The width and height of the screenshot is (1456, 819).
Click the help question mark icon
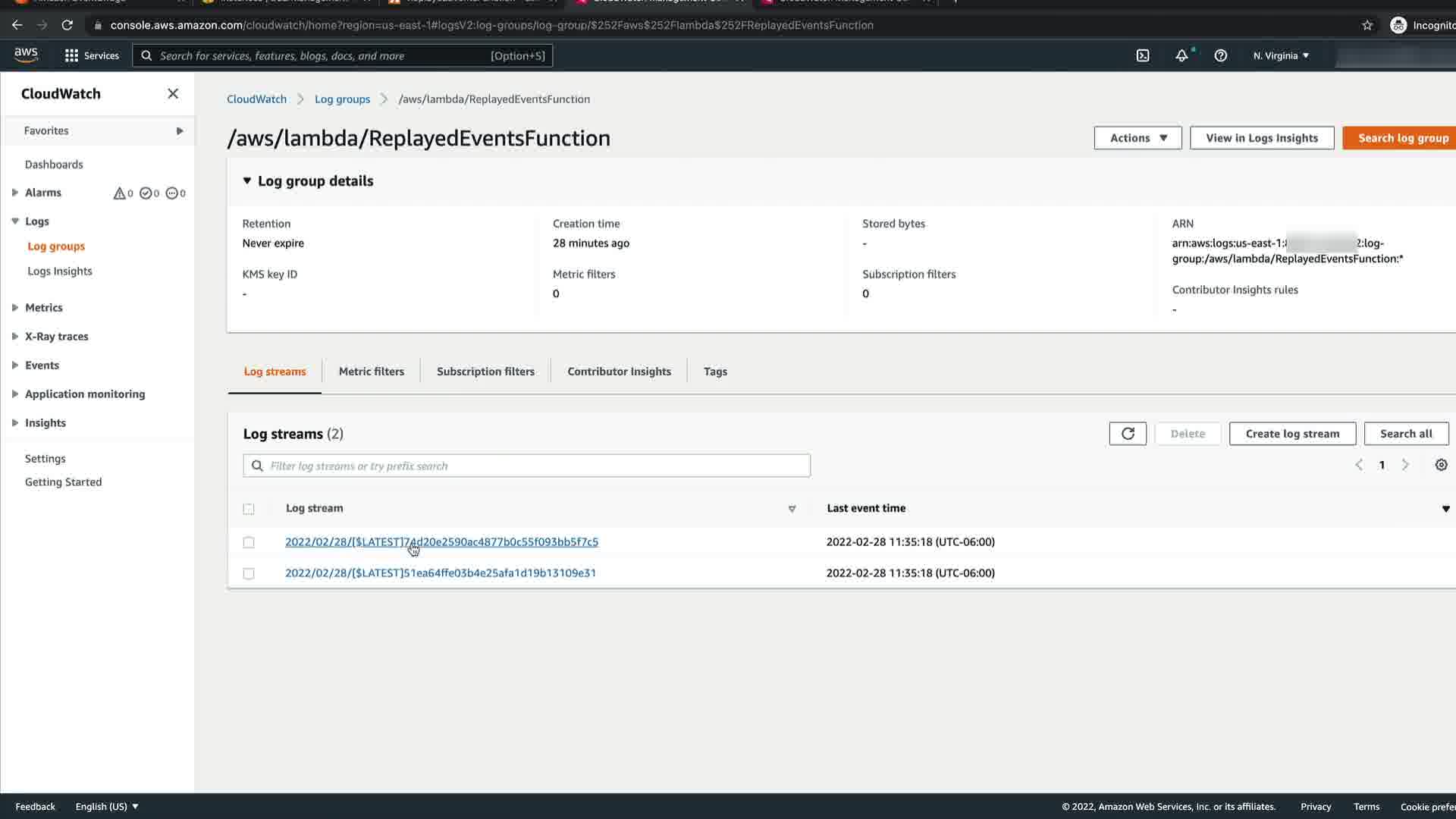pyautogui.click(x=1220, y=55)
